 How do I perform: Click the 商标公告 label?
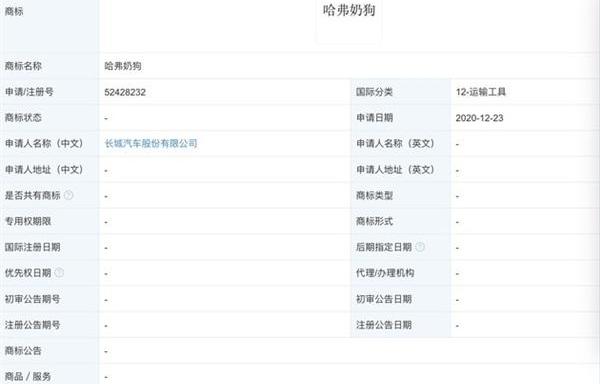tap(23, 350)
